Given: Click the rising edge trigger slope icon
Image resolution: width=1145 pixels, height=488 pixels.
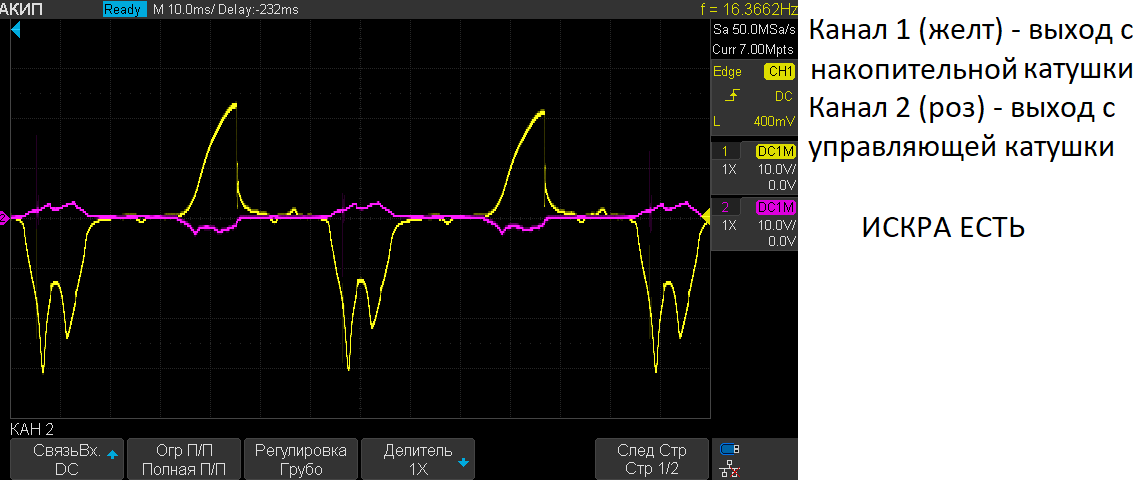Looking at the screenshot, I should pyautogui.click(x=735, y=96).
